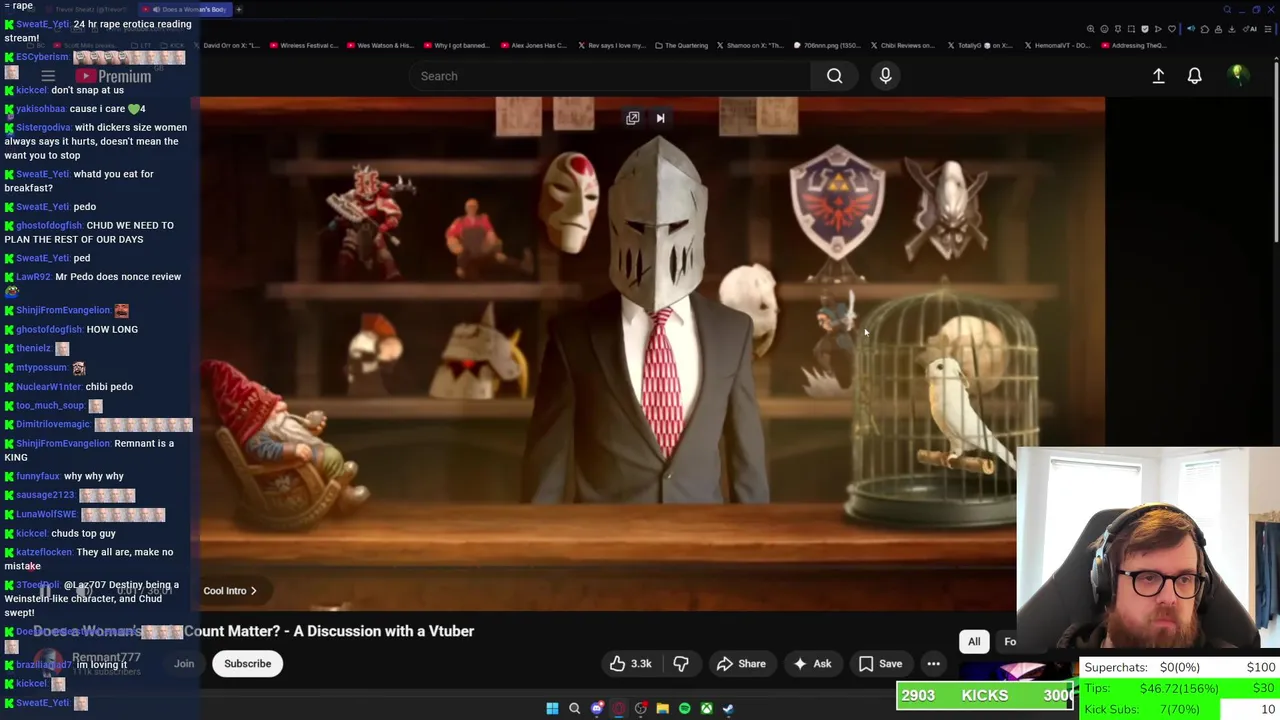Open Opera browser from the taskbar
The height and width of the screenshot is (720, 1280).
[x=619, y=709]
